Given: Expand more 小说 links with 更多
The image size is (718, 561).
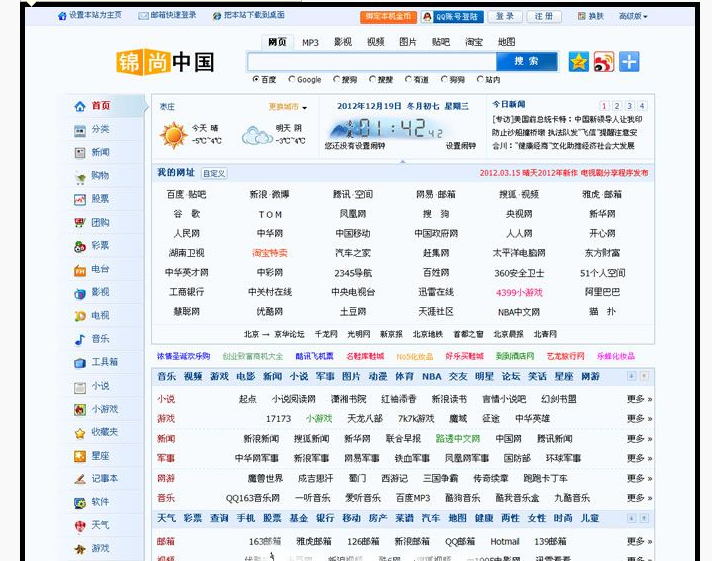Looking at the screenshot, I should [x=639, y=399].
